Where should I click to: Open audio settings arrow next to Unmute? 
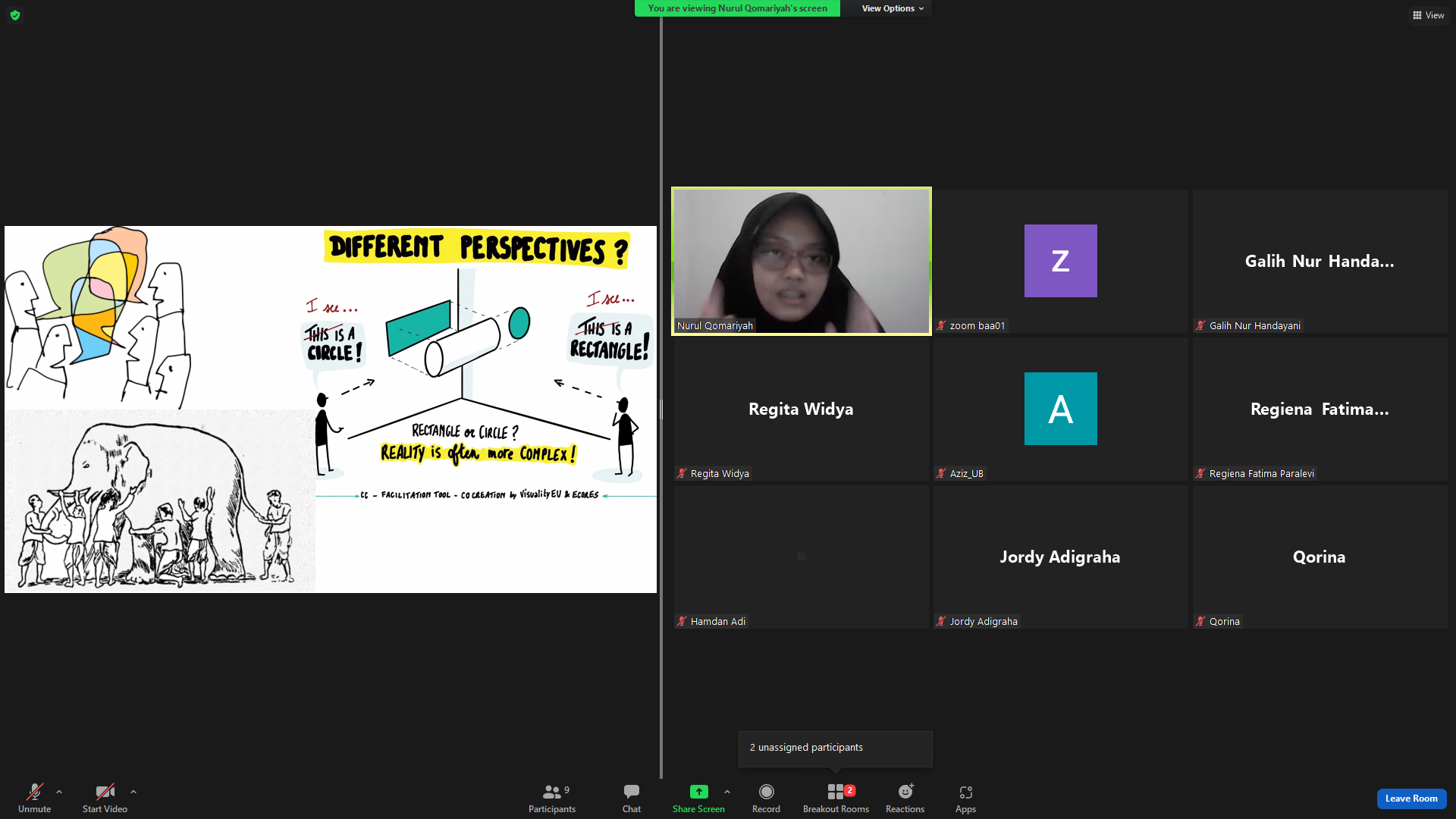59,792
